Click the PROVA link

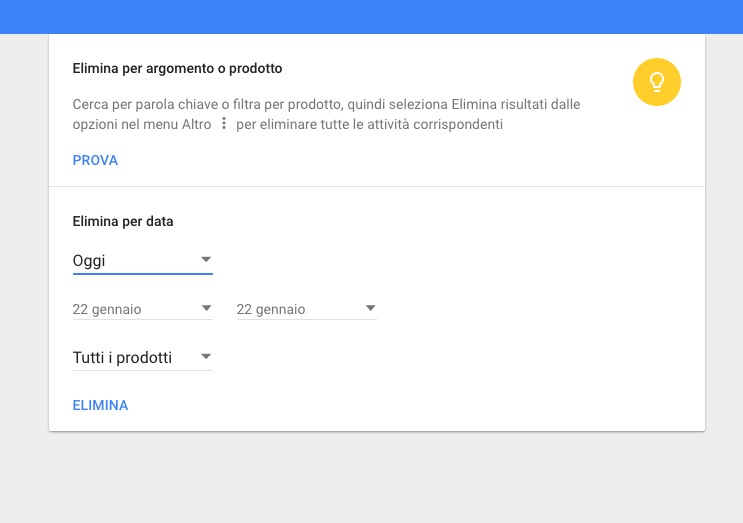[95, 160]
